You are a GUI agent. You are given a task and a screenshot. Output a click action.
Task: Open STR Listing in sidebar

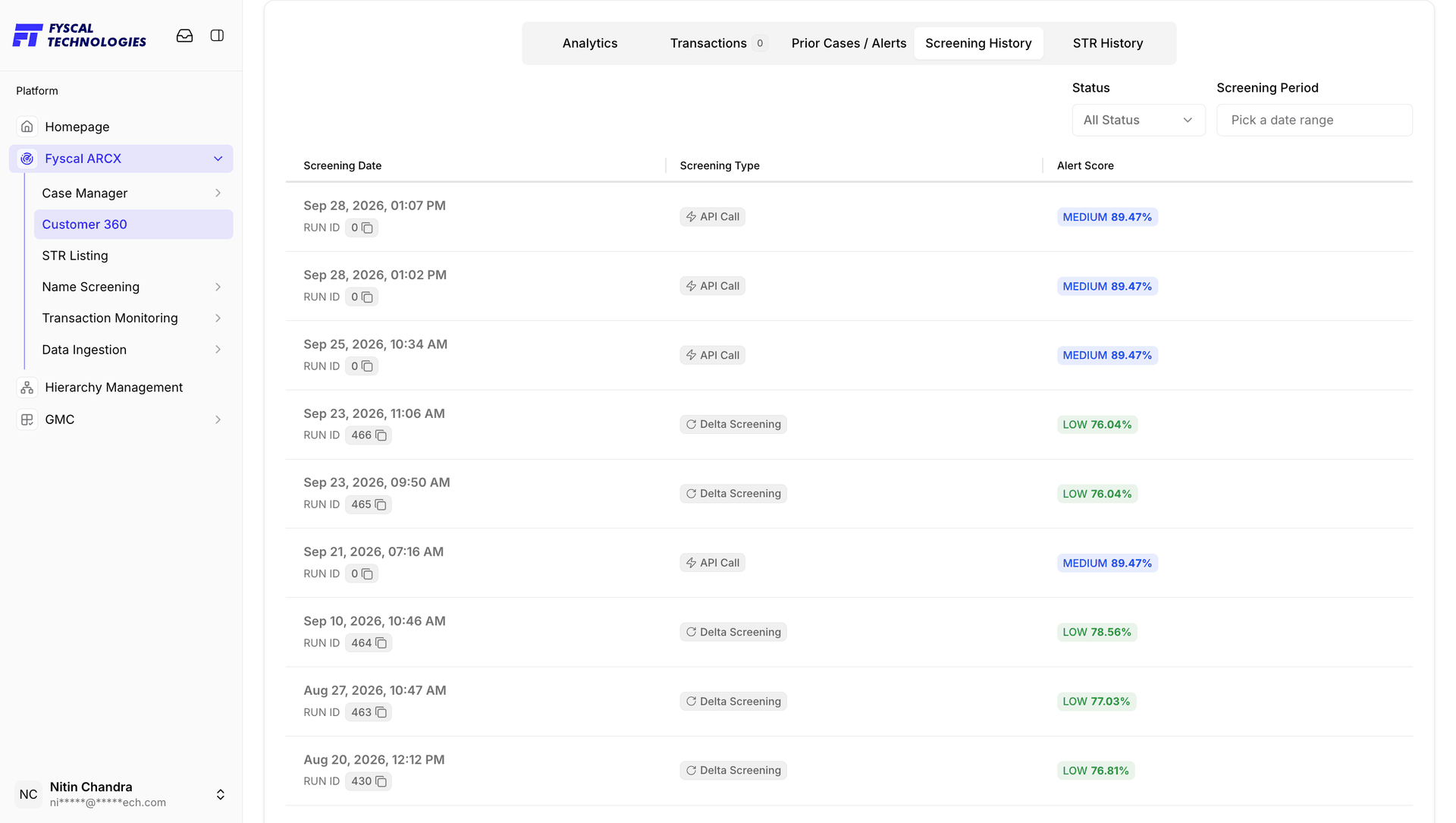click(133, 256)
